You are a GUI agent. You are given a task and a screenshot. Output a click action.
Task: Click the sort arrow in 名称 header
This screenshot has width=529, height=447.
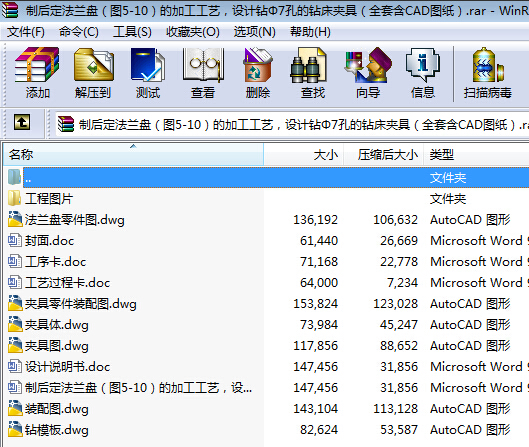pos(133,146)
